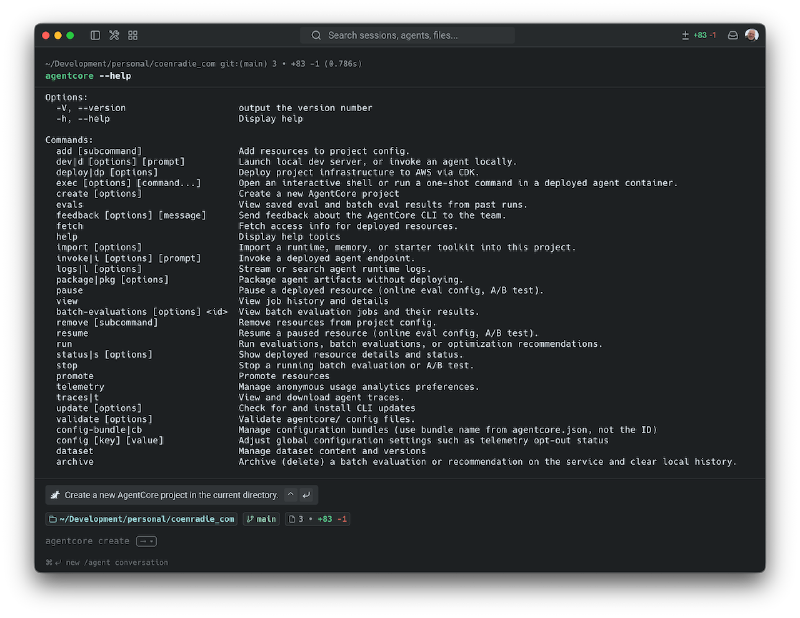Viewport: 800px width, 618px height.
Task: Click the 'traces|t' command
Action: pyautogui.click(x=78, y=398)
